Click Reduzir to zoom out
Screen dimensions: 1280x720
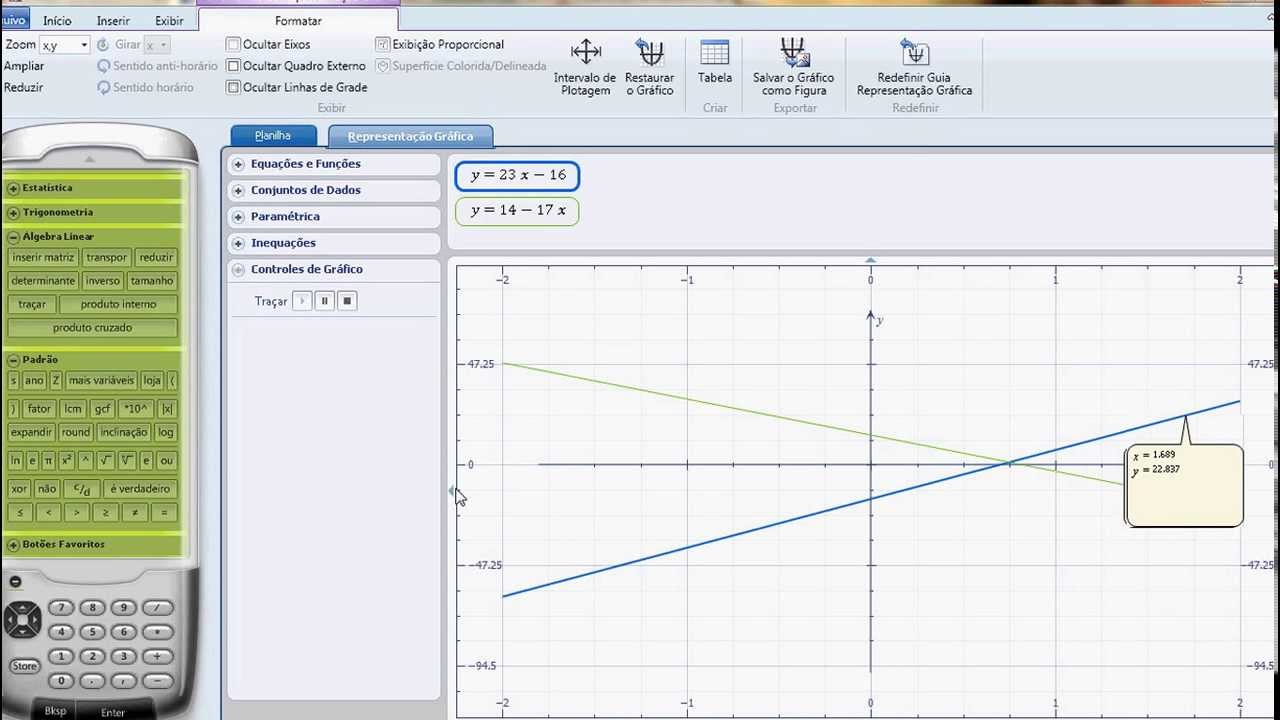point(23,87)
